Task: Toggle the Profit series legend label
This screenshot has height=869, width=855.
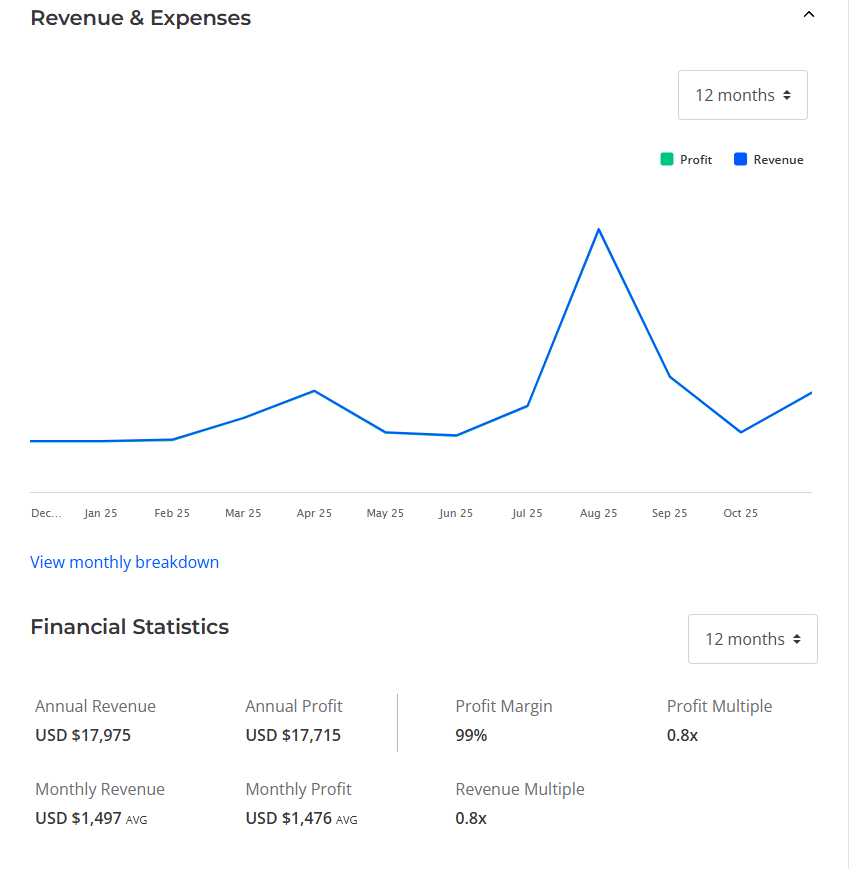Action: pos(696,160)
